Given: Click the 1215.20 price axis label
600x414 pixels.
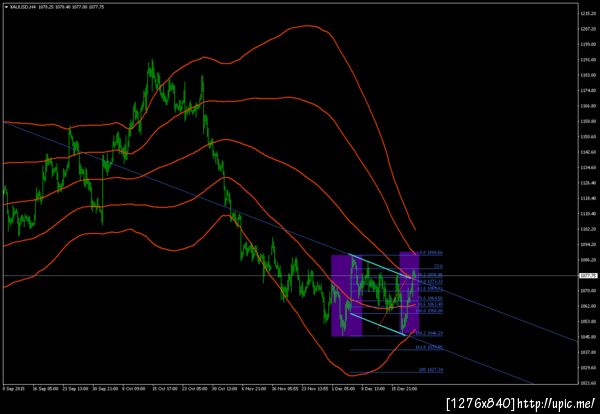Looking at the screenshot, I should coord(587,13).
